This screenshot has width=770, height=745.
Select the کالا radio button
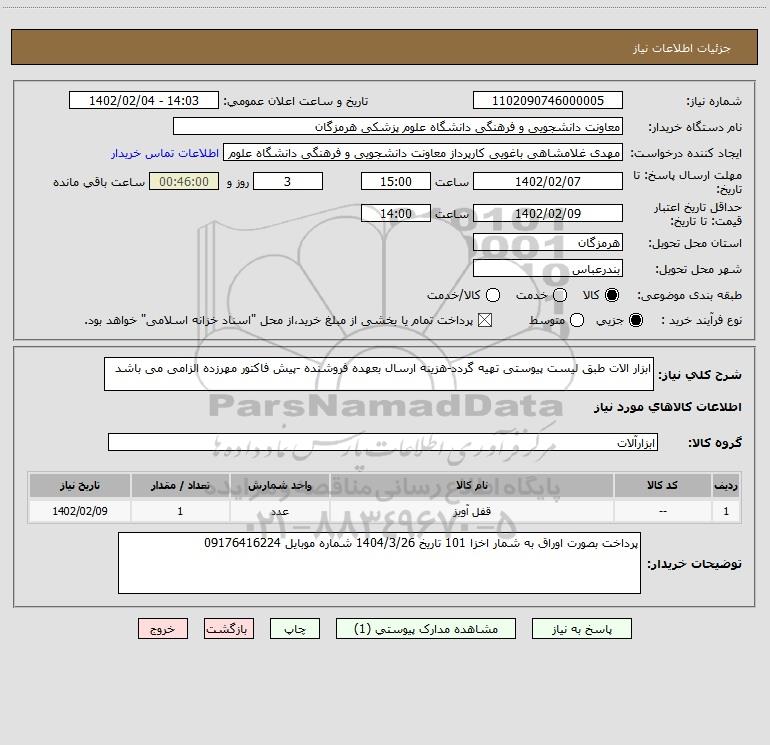point(612,295)
